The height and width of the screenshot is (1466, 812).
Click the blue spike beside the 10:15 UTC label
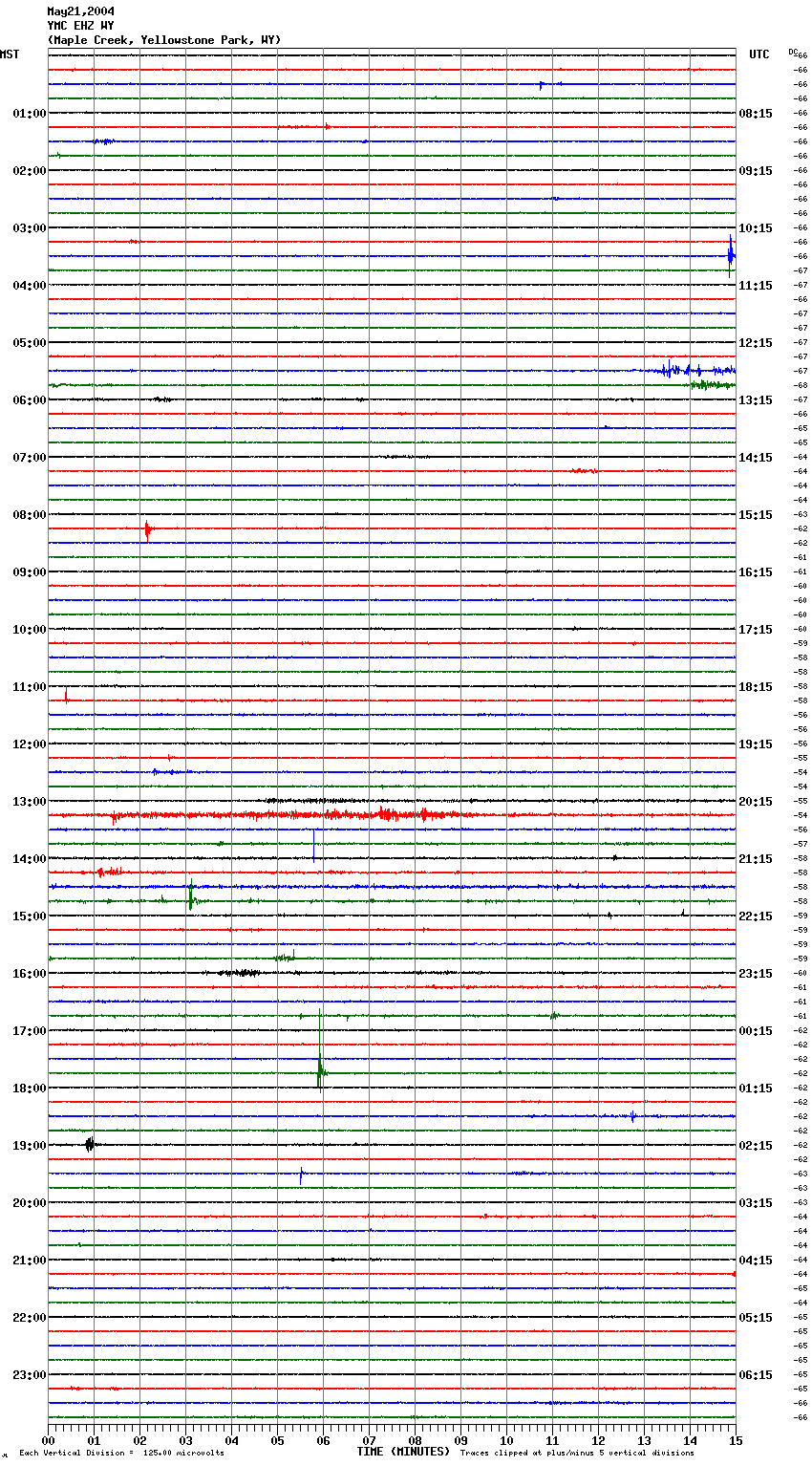[731, 255]
